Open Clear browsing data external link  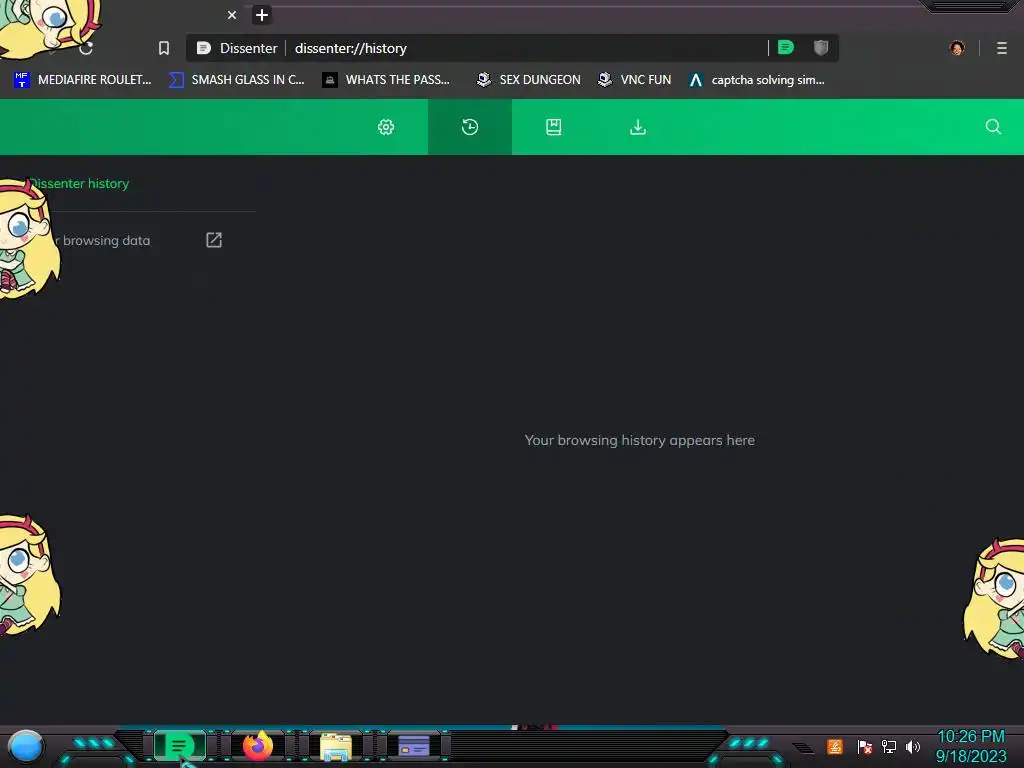click(x=214, y=240)
